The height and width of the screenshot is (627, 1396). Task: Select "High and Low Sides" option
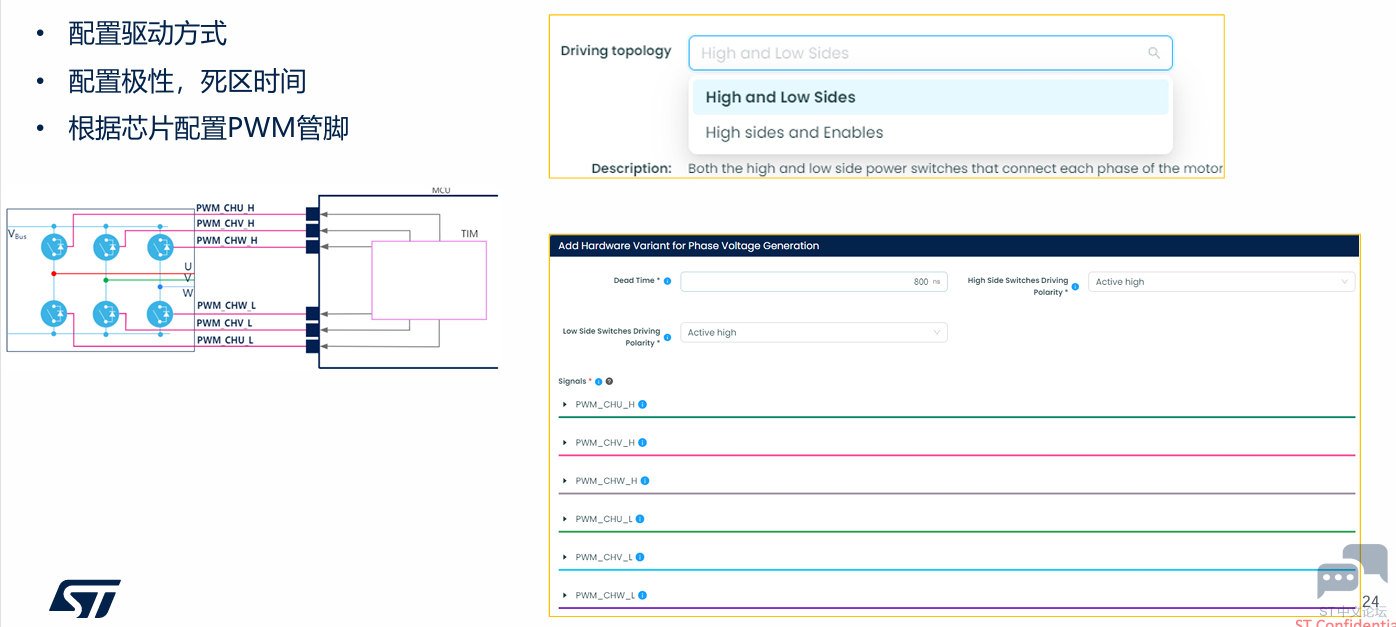pyautogui.click(x=780, y=97)
